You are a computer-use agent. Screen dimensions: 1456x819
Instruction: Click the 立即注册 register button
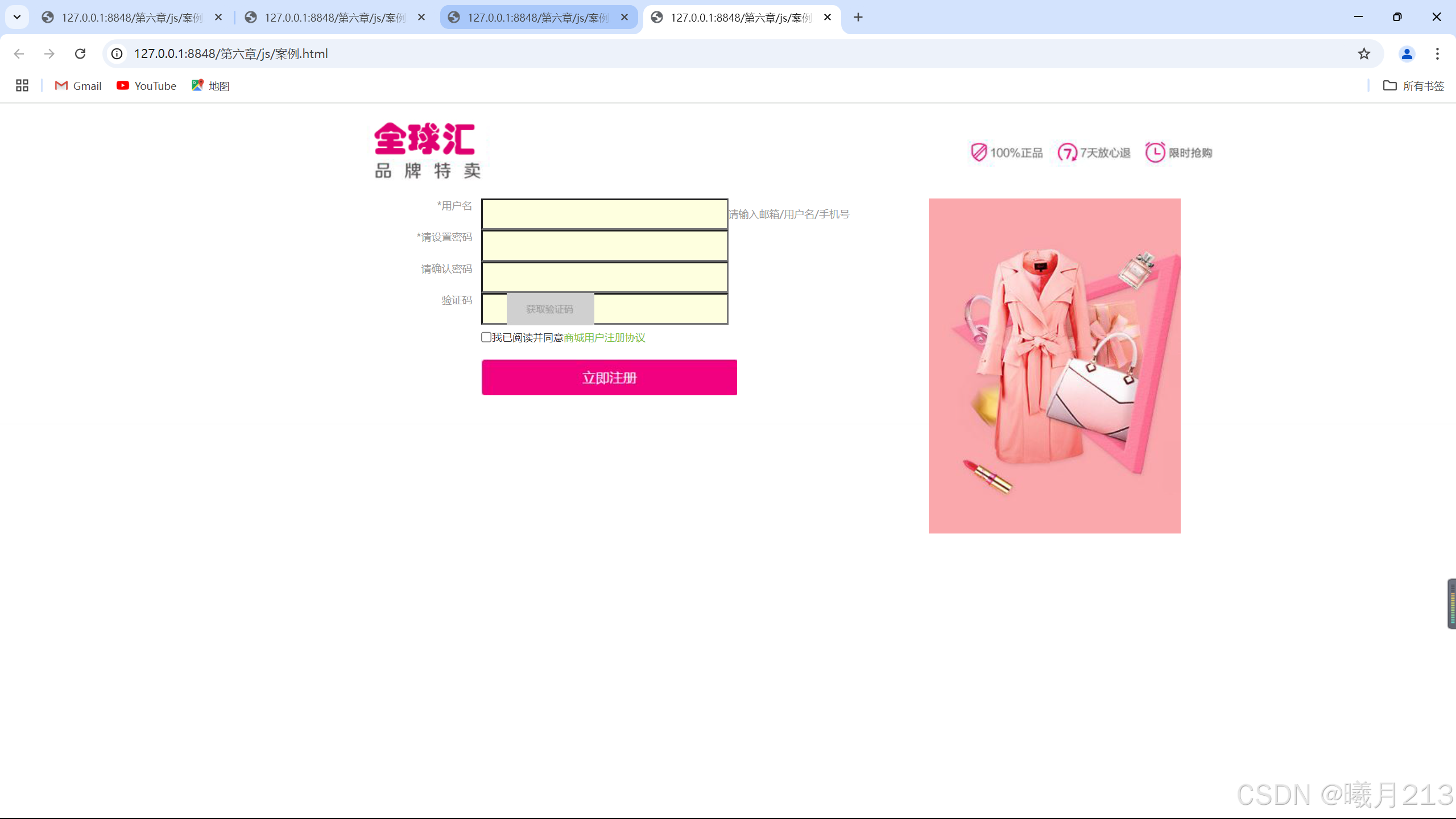coord(609,378)
